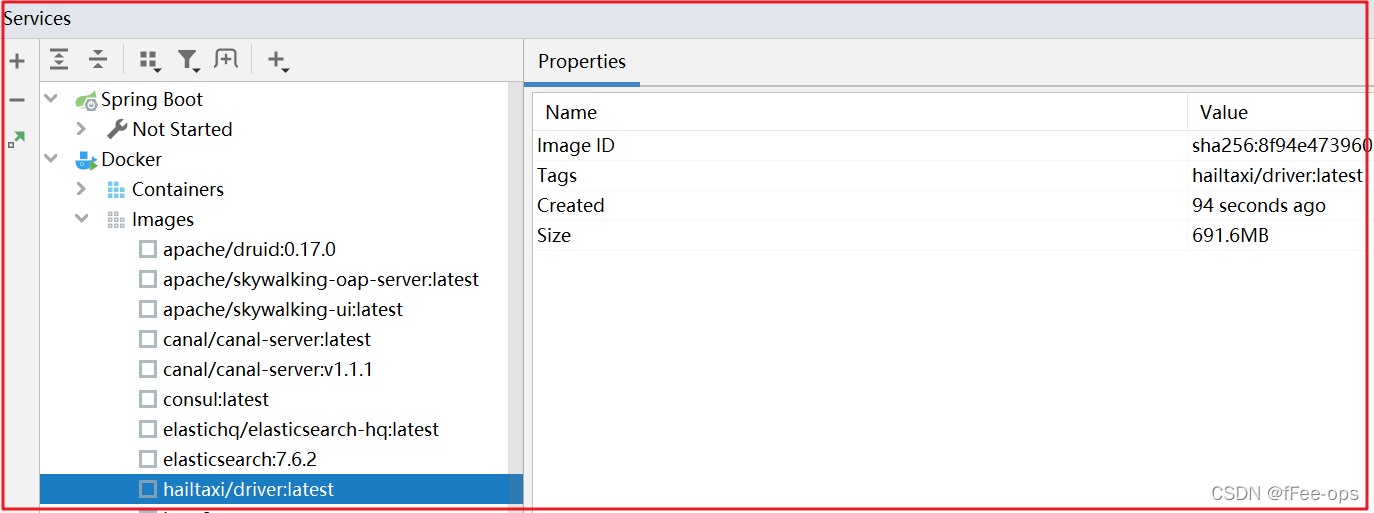Screen dimensions: 1374x513
Task: Select image apache/skywalking-ui:latest
Action: pos(283,309)
